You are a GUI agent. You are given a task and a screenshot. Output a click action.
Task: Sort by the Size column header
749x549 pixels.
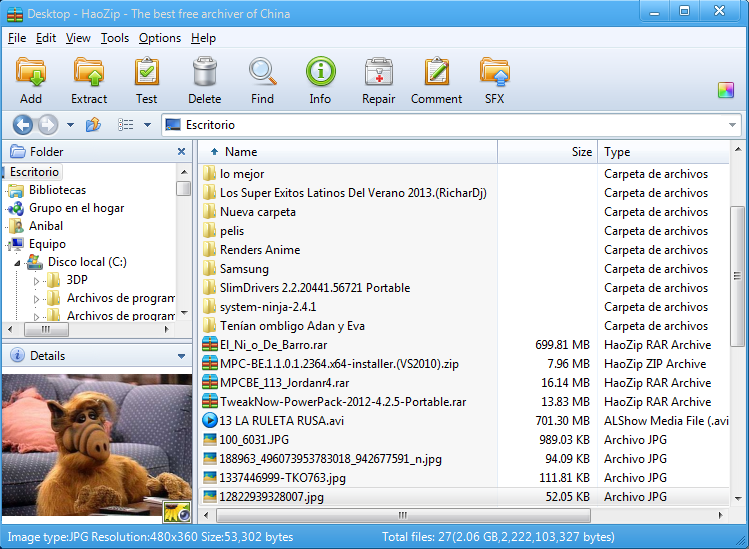pos(547,152)
